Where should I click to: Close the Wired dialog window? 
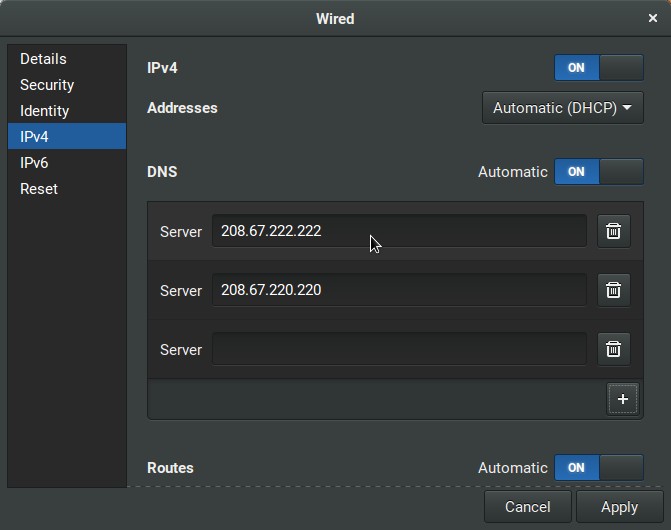coord(653,18)
